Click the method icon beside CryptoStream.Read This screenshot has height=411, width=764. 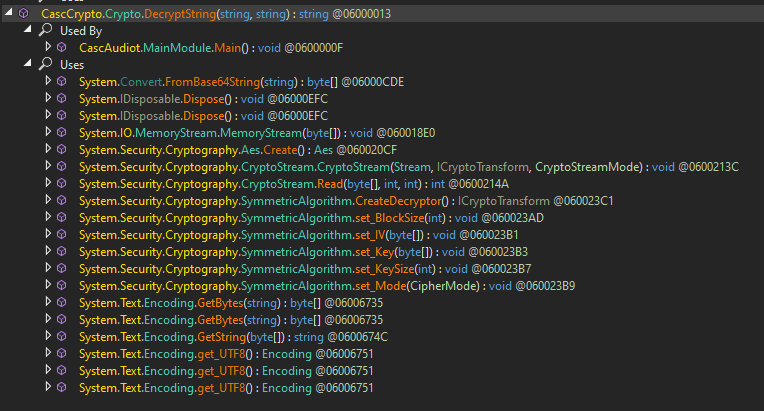pyautogui.click(x=62, y=183)
